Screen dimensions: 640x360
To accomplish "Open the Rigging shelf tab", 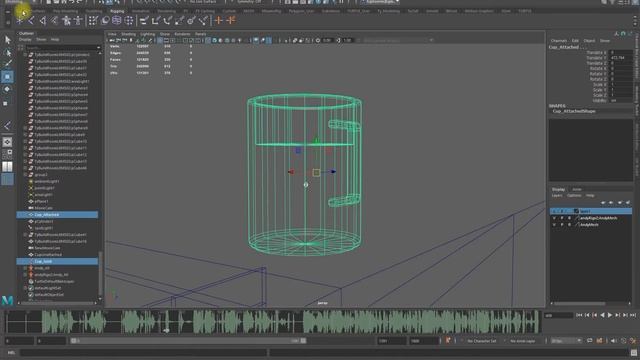I will 117,11.
